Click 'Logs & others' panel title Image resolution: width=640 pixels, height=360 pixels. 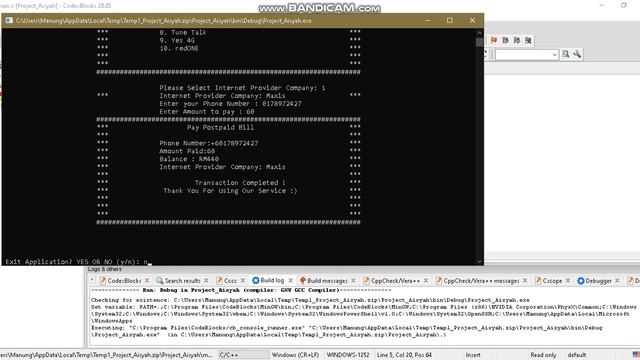point(104,269)
